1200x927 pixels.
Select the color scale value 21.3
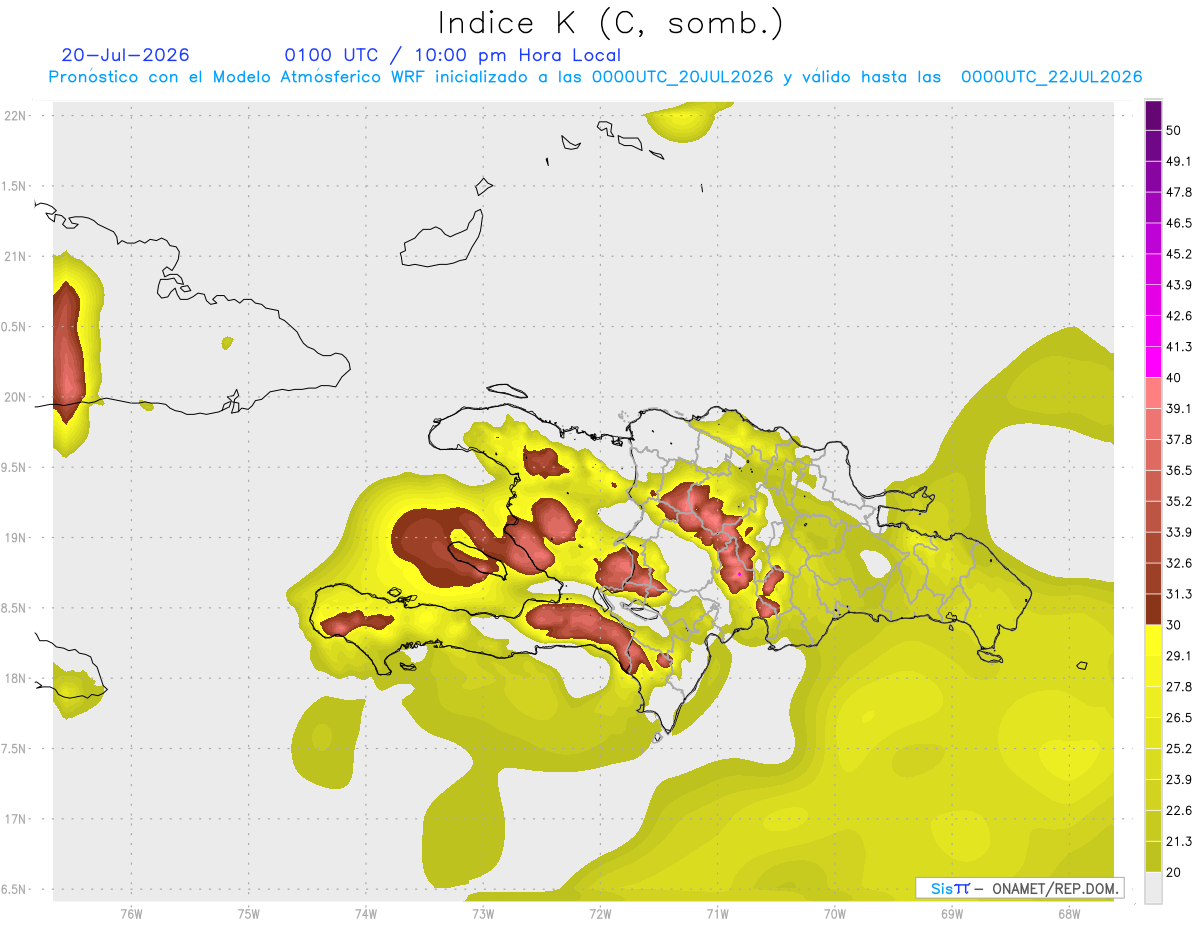[1179, 841]
